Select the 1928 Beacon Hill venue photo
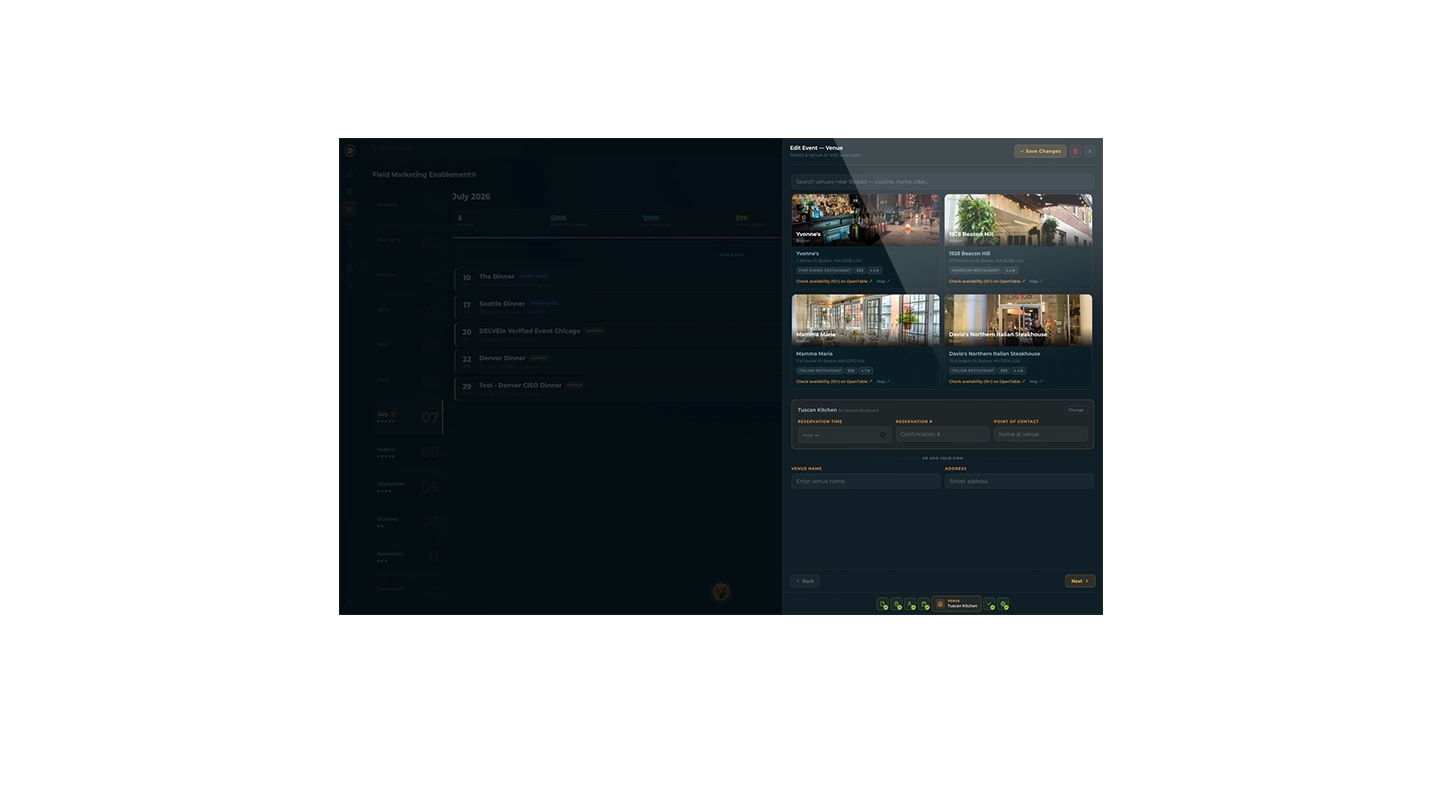1440x810 pixels. click(1018, 220)
